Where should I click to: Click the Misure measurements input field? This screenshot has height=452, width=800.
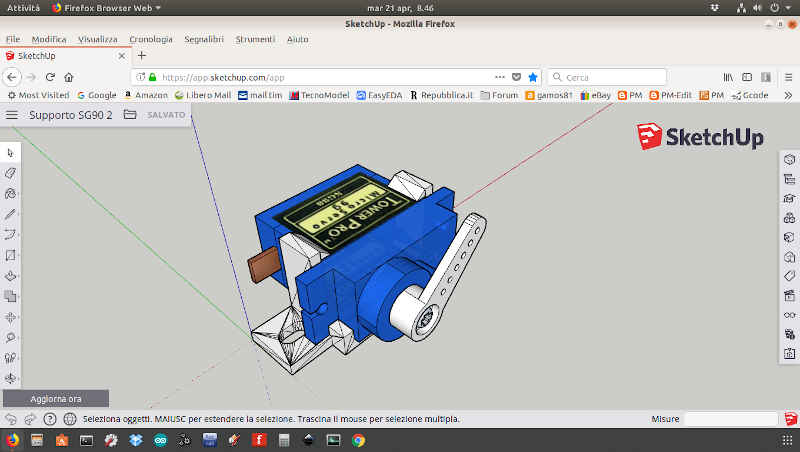[732, 419]
